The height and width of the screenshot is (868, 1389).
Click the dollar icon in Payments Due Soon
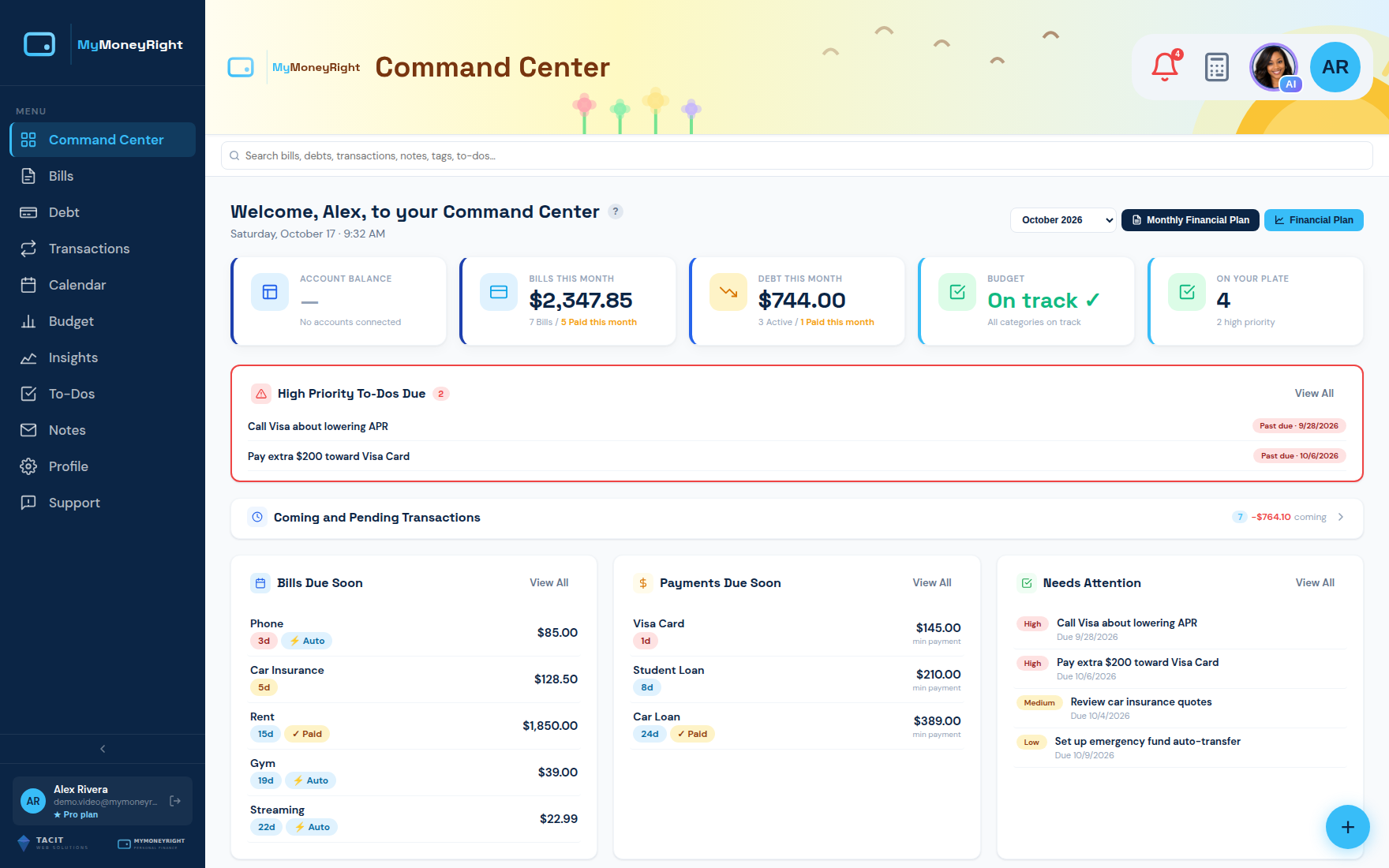point(643,583)
